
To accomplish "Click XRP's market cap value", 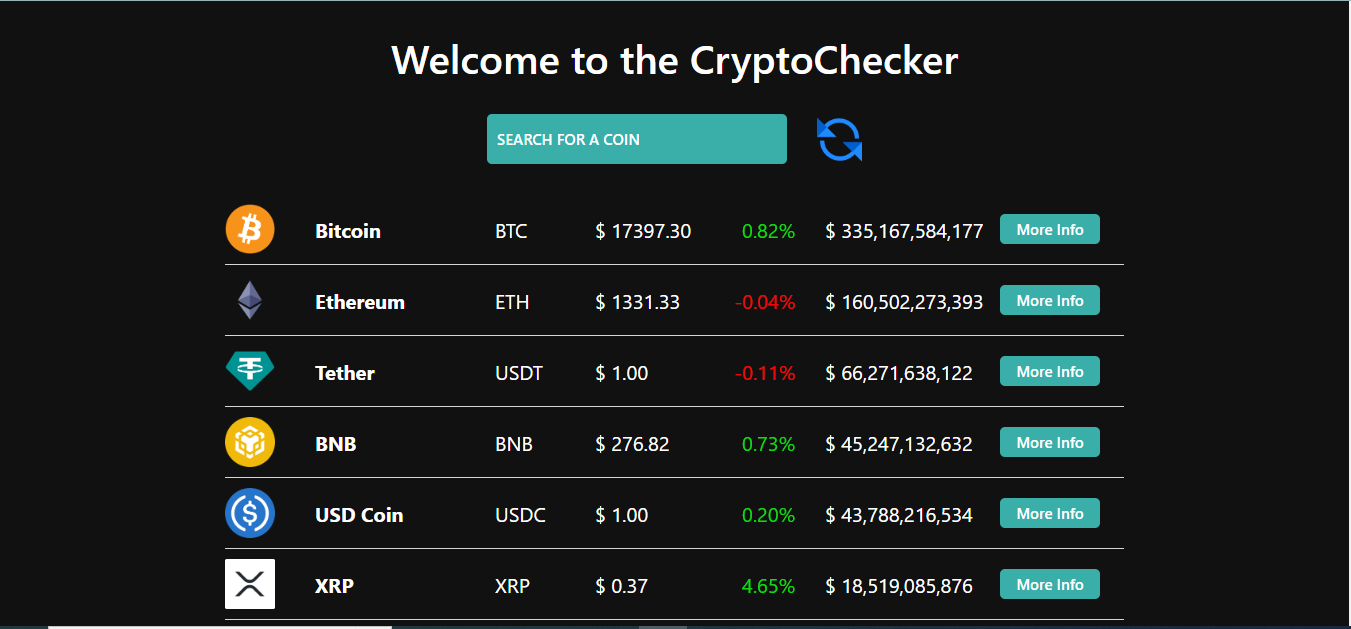I will pos(899,586).
